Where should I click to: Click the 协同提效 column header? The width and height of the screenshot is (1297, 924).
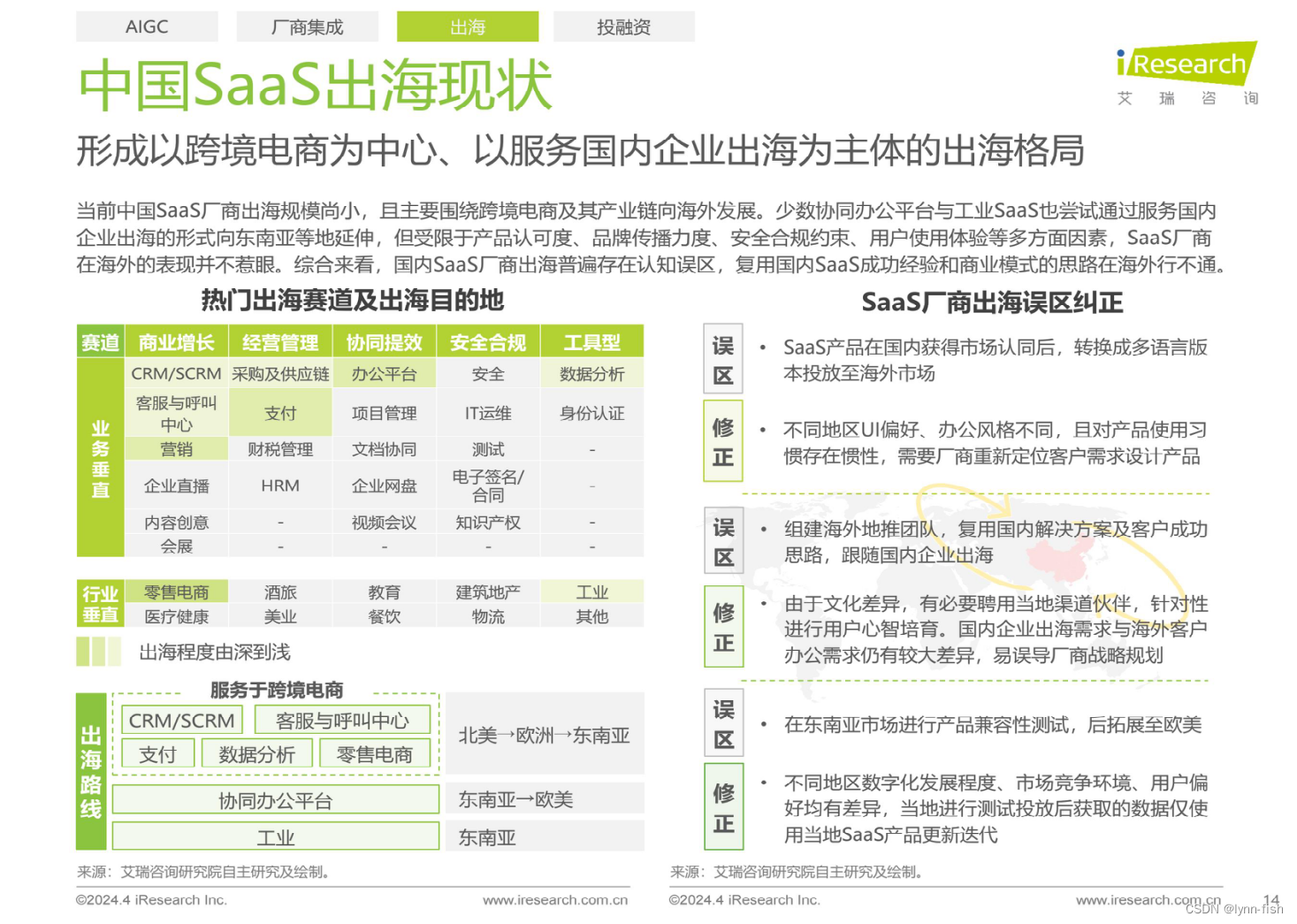click(384, 342)
